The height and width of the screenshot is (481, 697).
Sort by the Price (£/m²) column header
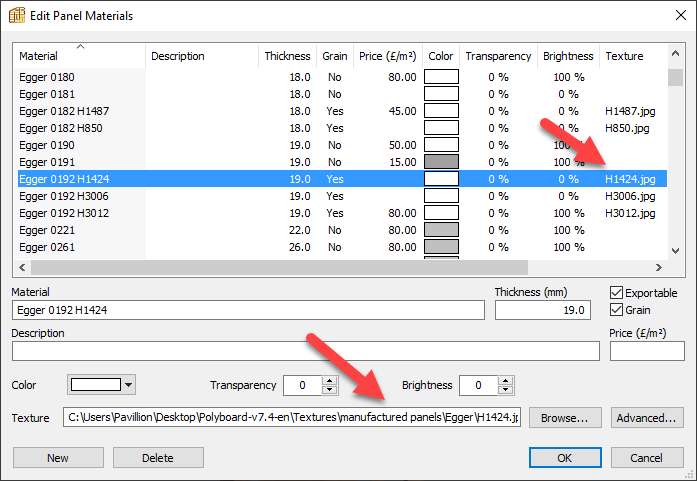[388, 56]
